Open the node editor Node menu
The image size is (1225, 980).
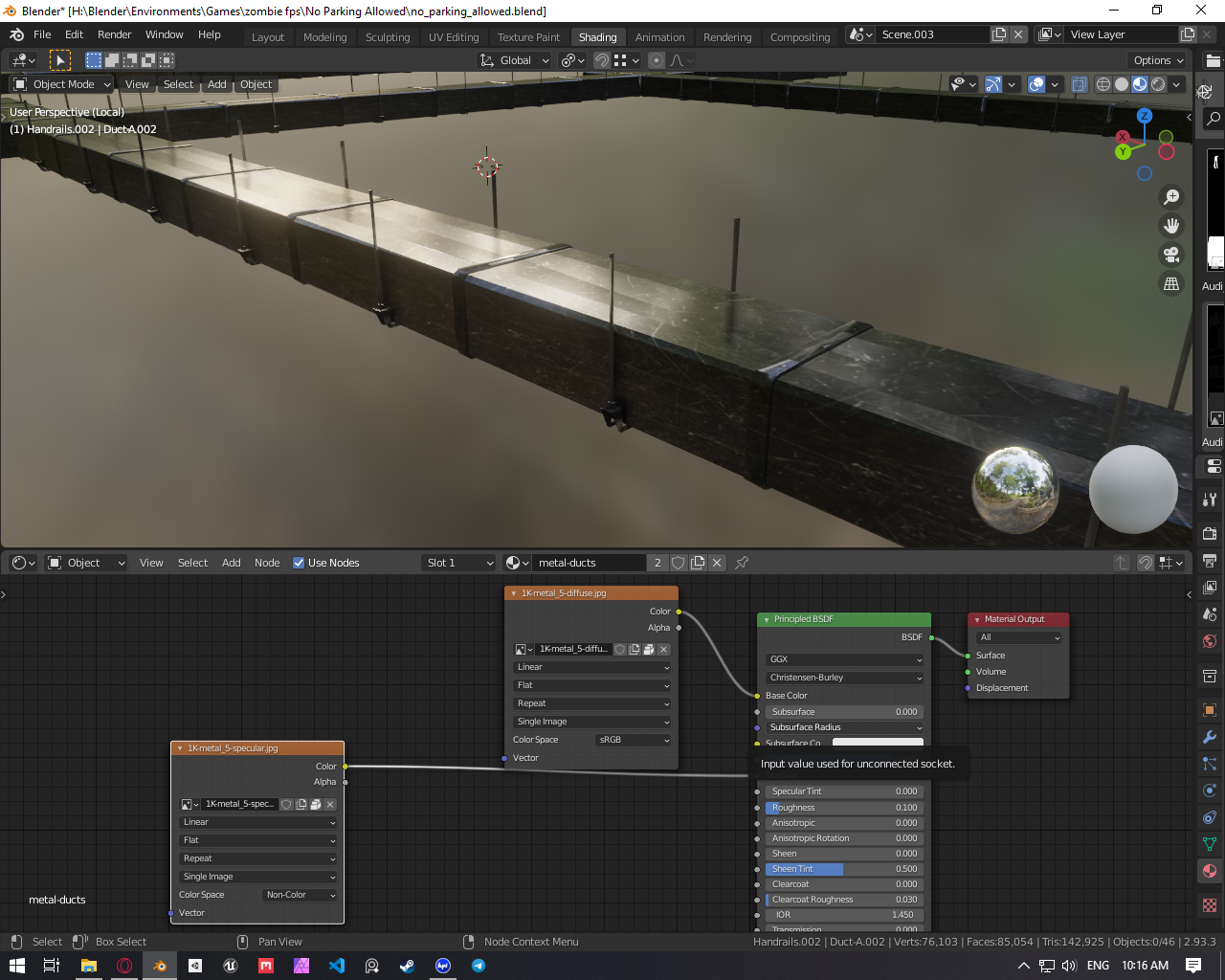click(267, 563)
